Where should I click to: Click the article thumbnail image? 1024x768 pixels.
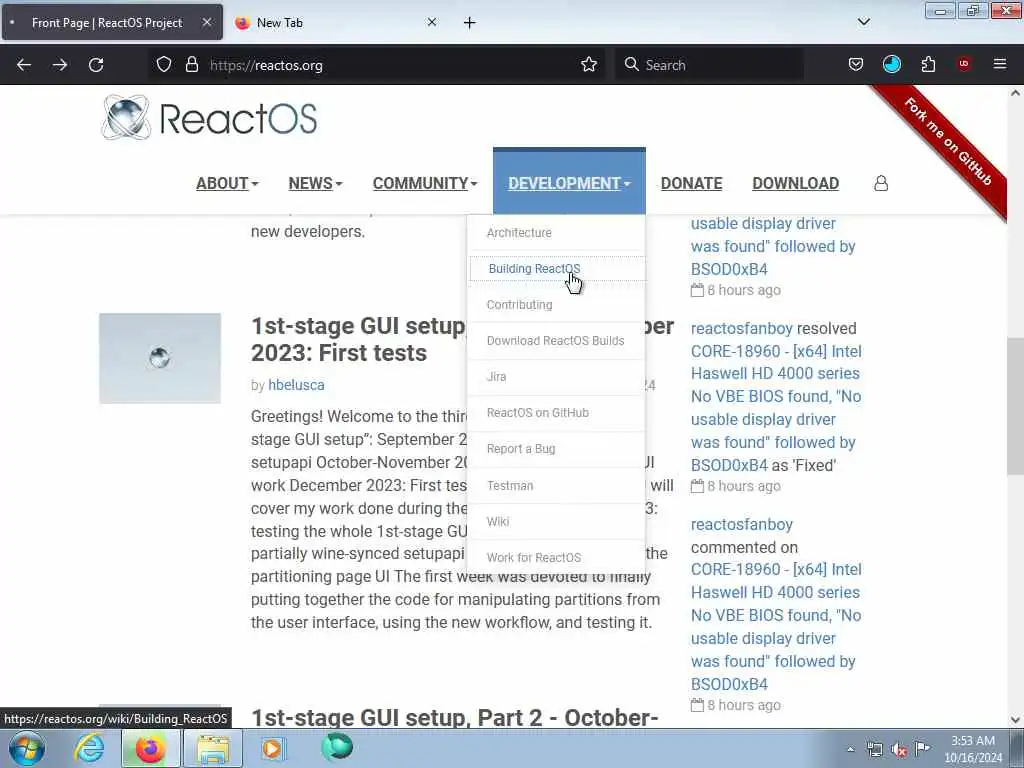(x=160, y=358)
